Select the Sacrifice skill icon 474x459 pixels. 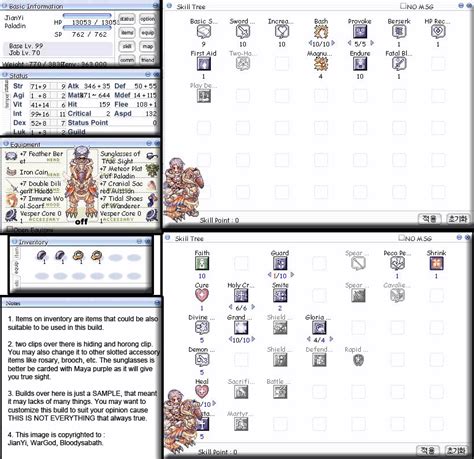click(x=241, y=392)
